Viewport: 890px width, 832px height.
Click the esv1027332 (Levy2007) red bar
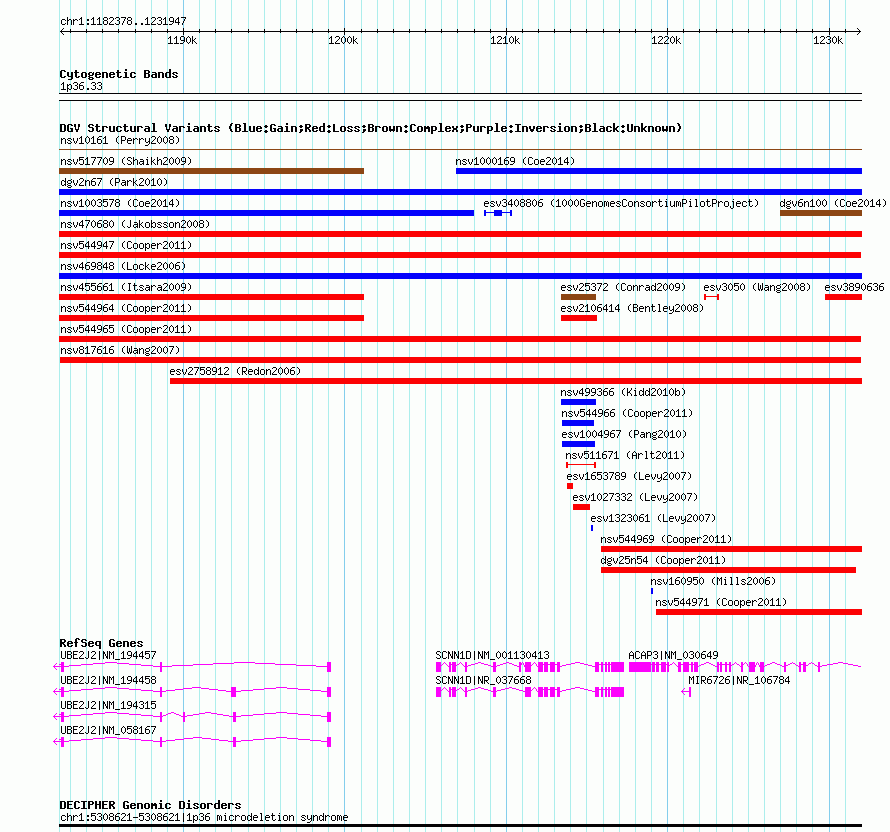coord(581,507)
